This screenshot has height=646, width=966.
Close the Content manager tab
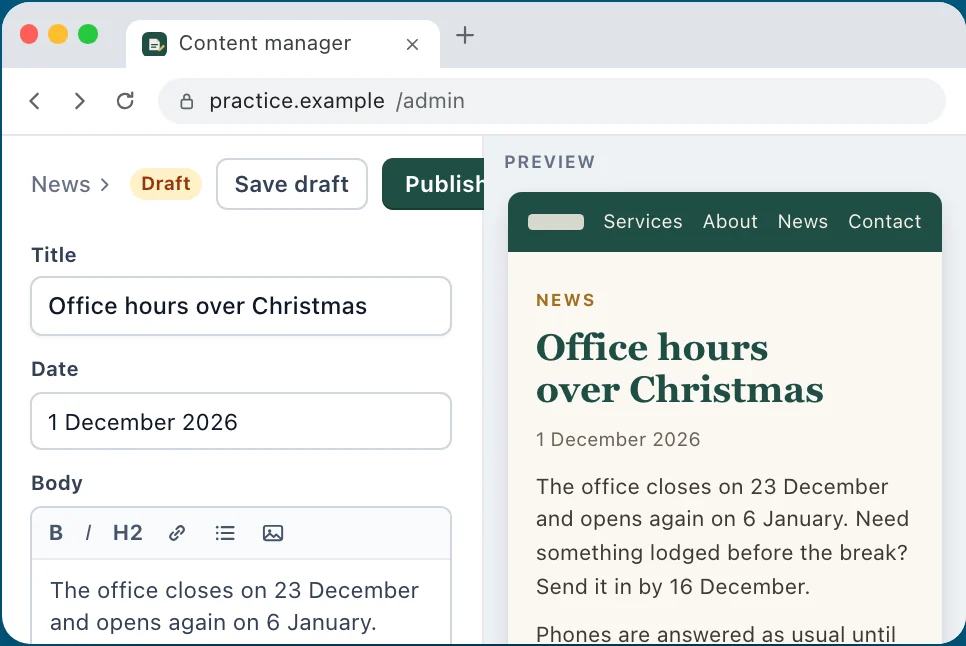pos(412,44)
